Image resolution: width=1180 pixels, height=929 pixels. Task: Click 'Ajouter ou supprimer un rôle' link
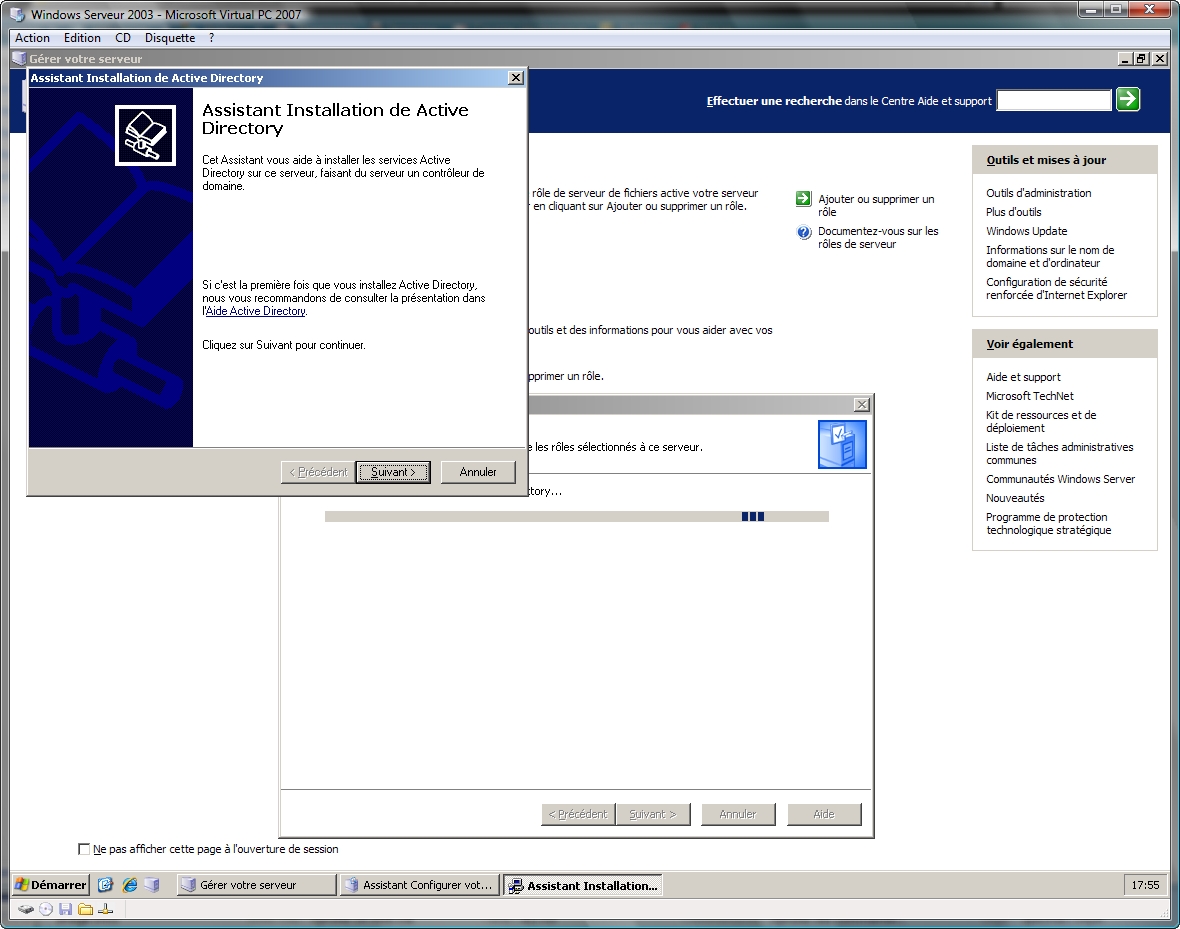pyautogui.click(x=876, y=206)
